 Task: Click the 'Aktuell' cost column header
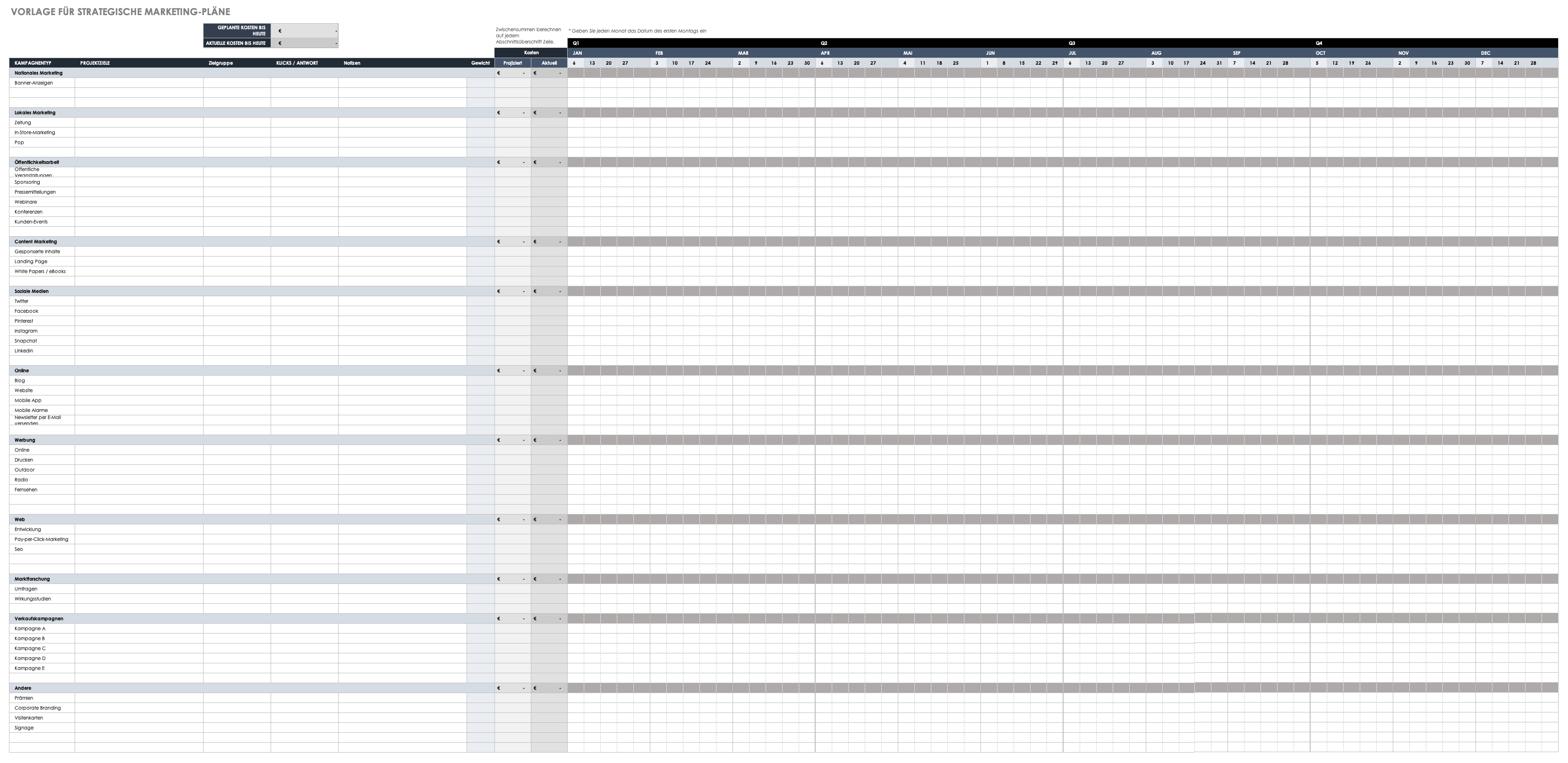click(549, 63)
